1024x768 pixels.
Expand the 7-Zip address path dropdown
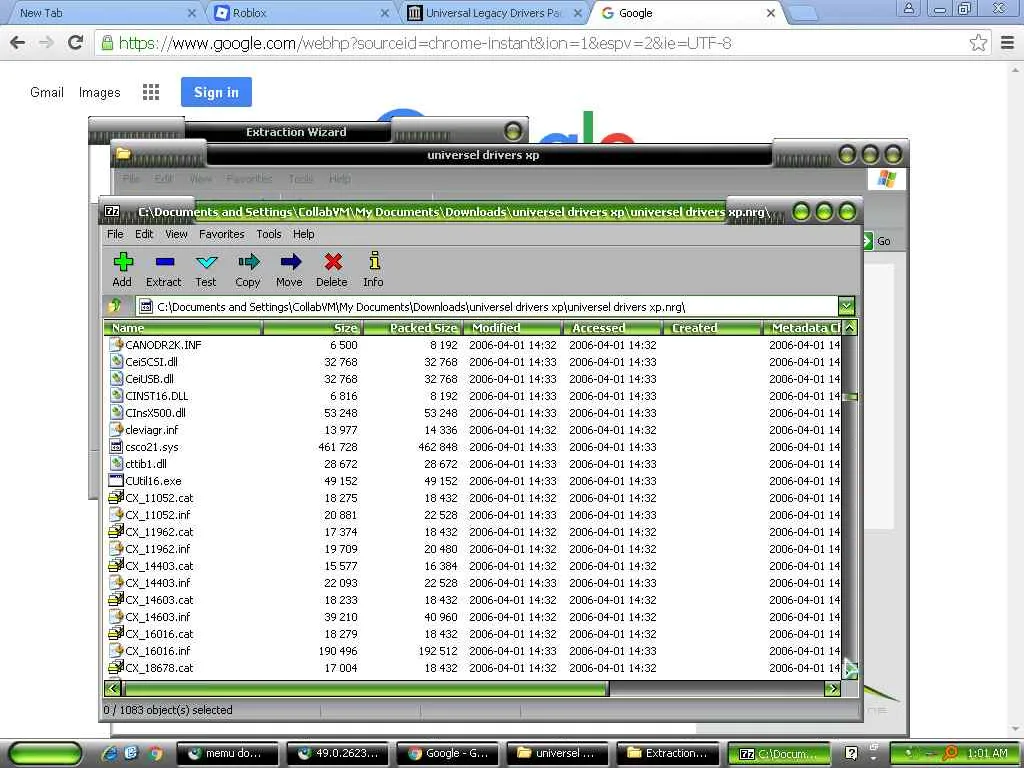(x=846, y=306)
